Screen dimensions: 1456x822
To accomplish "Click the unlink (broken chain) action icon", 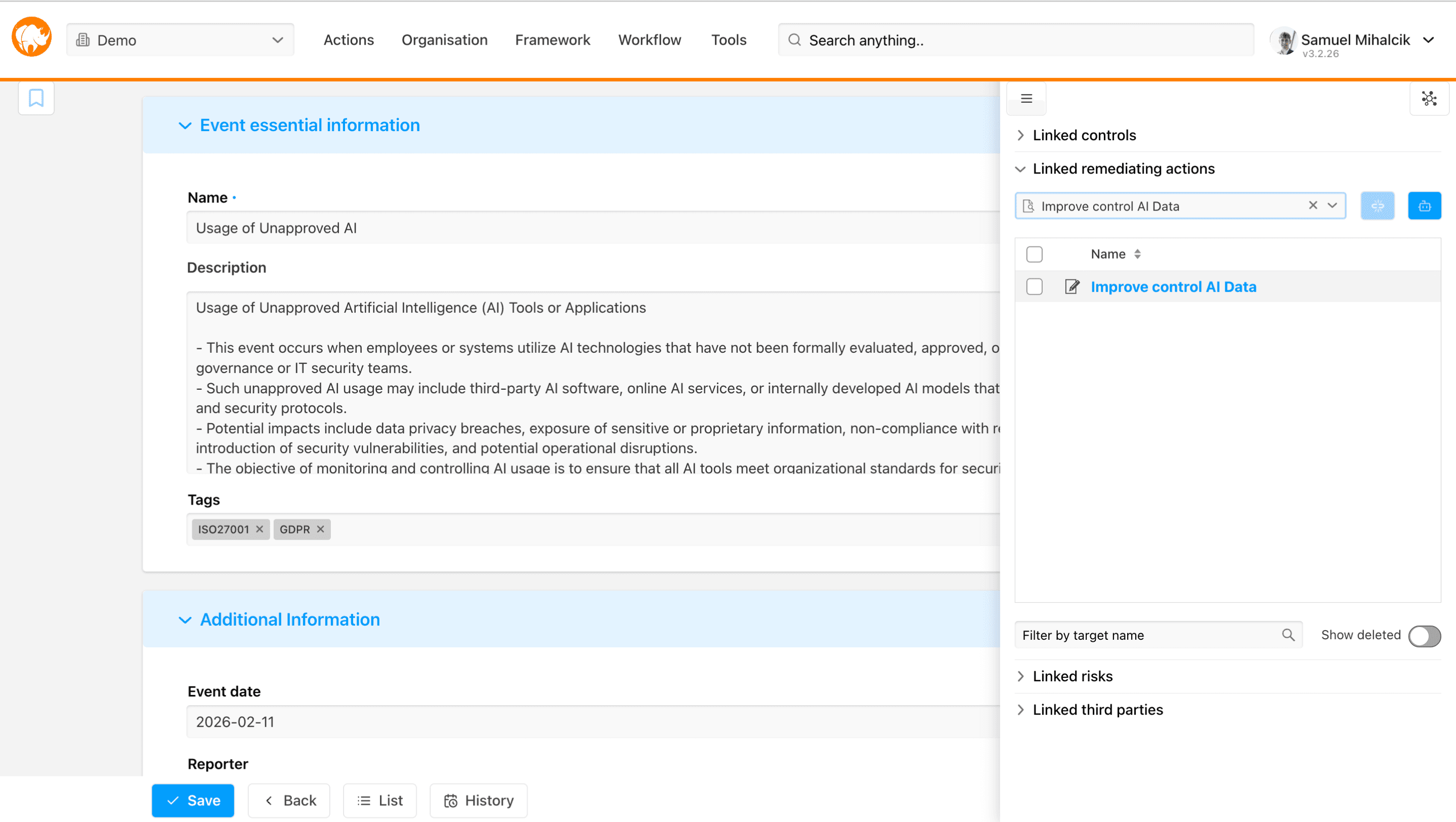I will coord(1378,205).
